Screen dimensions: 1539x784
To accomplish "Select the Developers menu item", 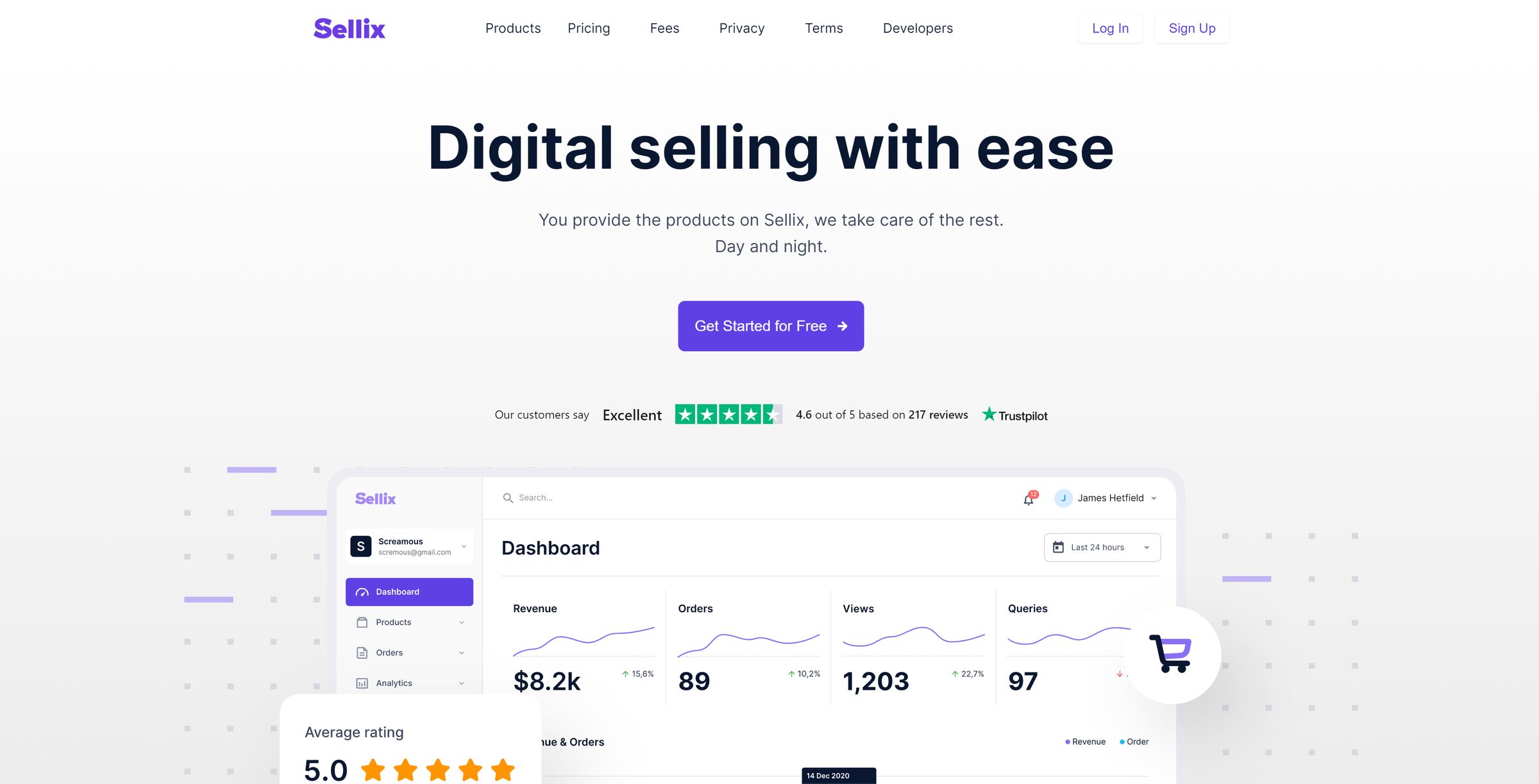I will (x=917, y=28).
